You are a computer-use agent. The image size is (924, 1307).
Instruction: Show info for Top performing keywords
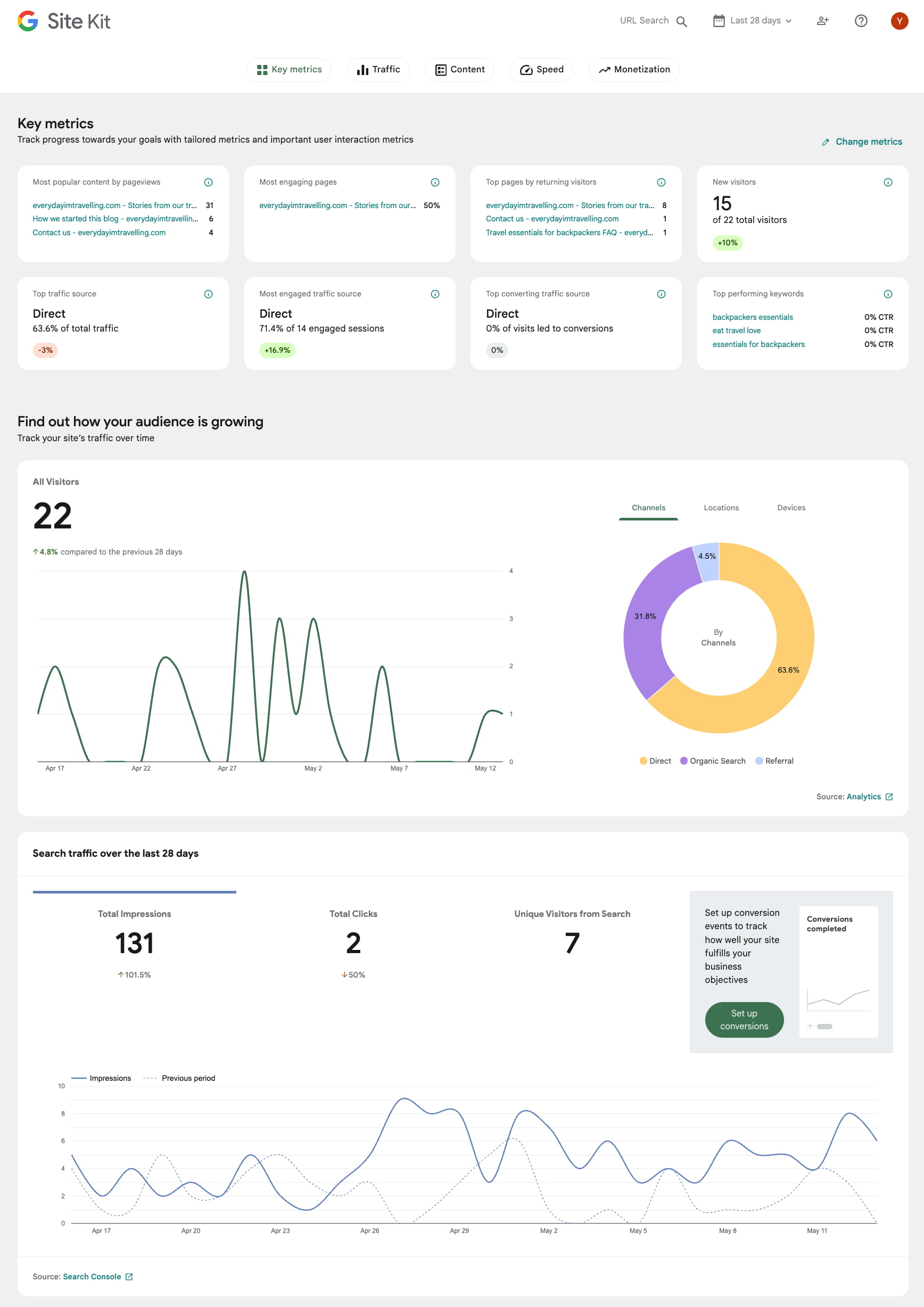point(888,294)
